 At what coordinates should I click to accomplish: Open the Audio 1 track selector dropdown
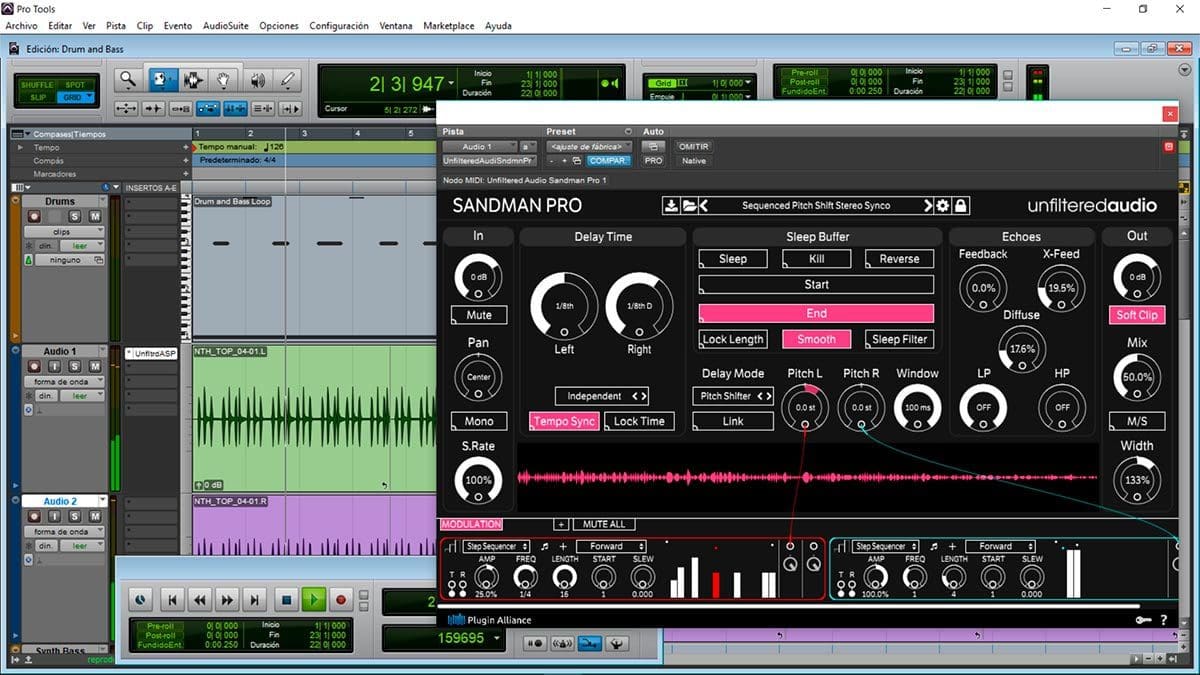pyautogui.click(x=482, y=146)
